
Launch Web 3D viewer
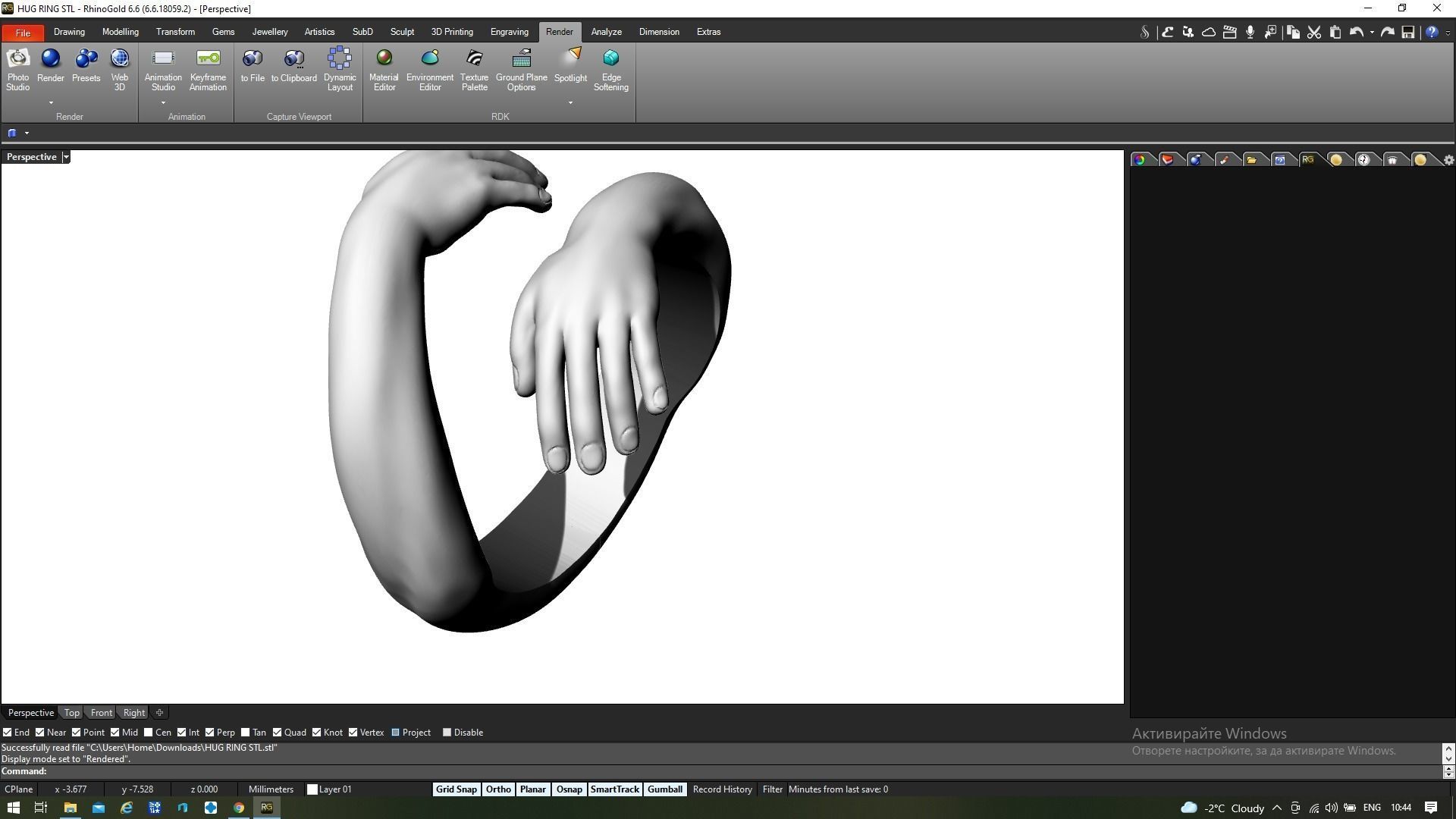119,70
